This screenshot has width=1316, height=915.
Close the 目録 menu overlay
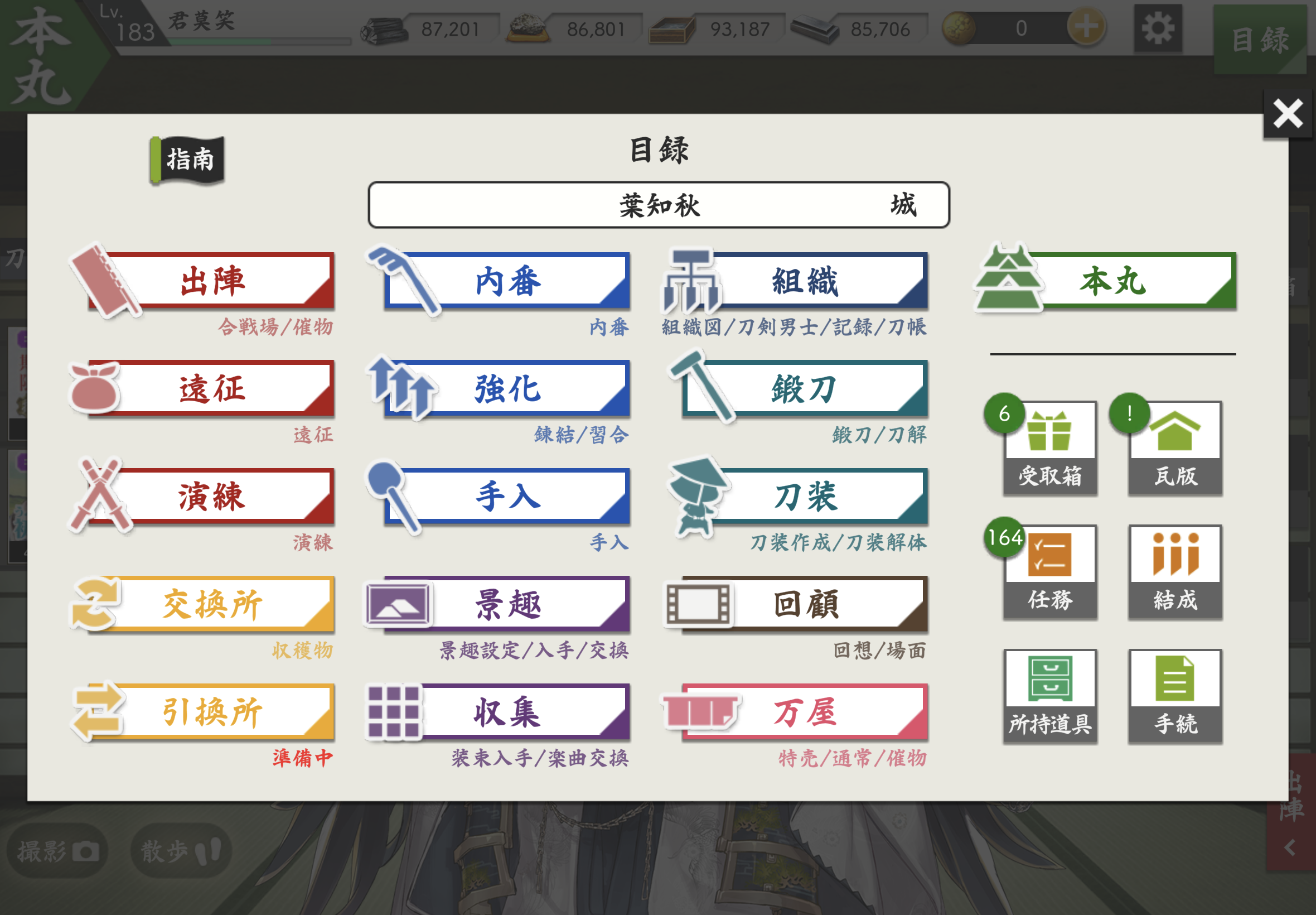(x=1288, y=113)
